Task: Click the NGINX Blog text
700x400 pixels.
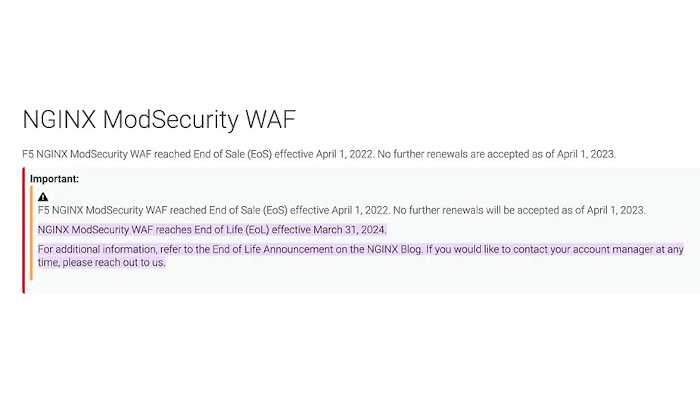Action: [394, 249]
